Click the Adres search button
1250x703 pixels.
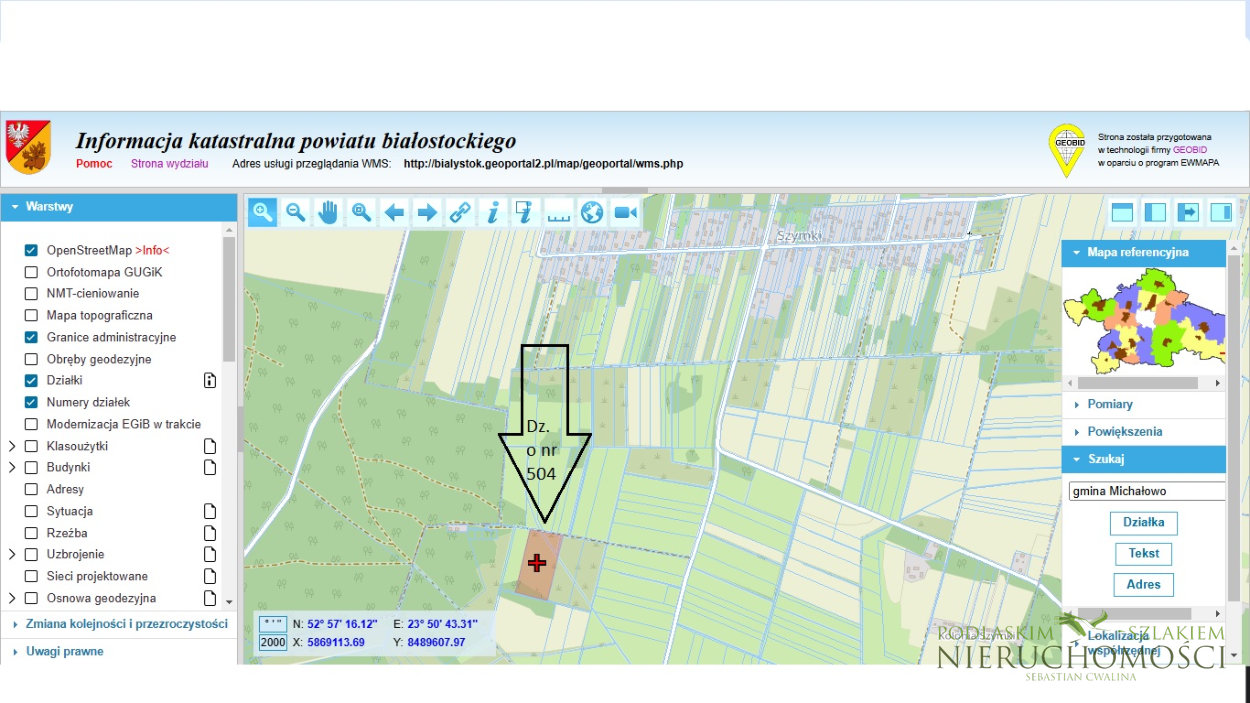1143,584
